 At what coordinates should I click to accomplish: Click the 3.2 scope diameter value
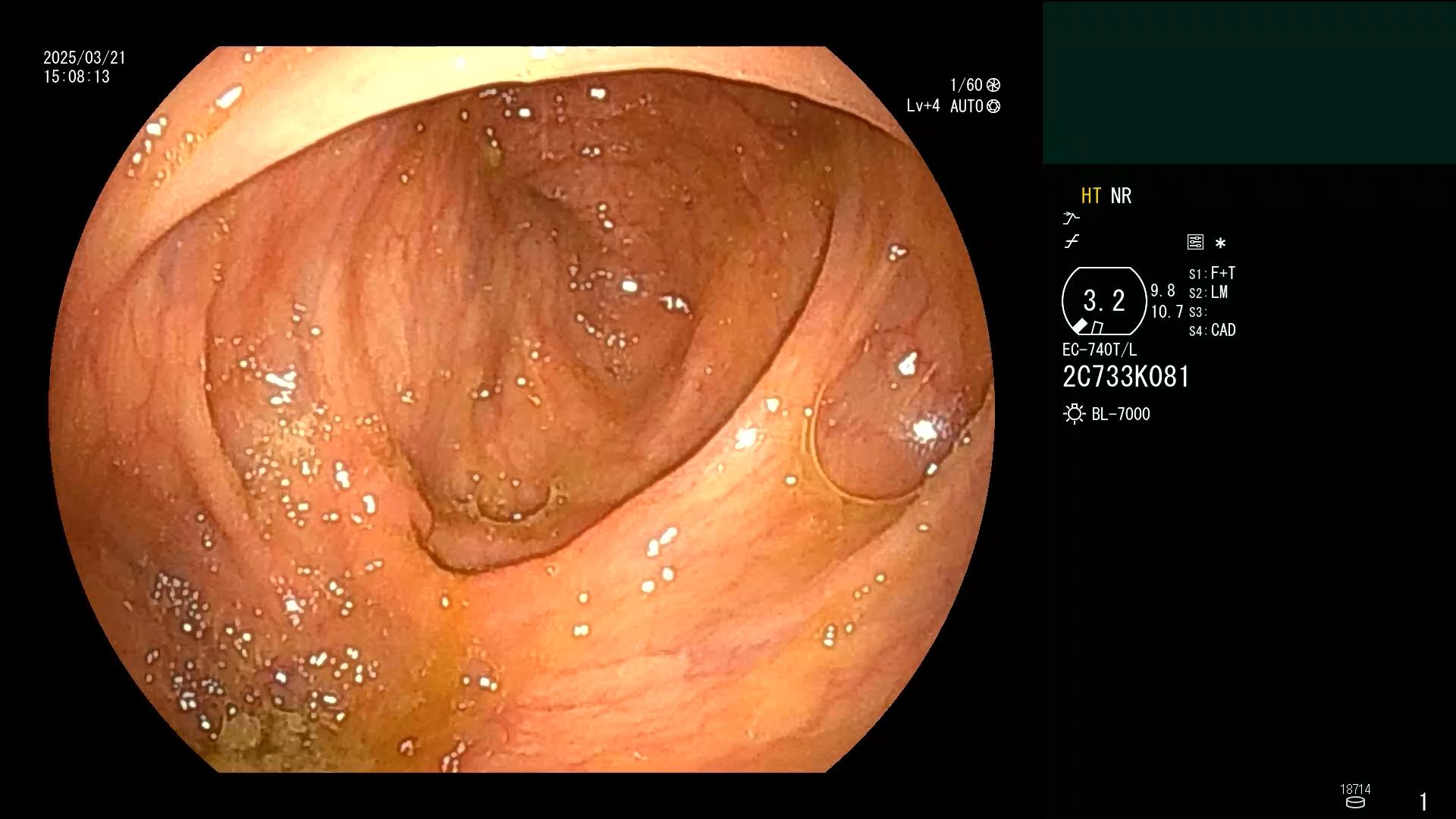[1104, 300]
